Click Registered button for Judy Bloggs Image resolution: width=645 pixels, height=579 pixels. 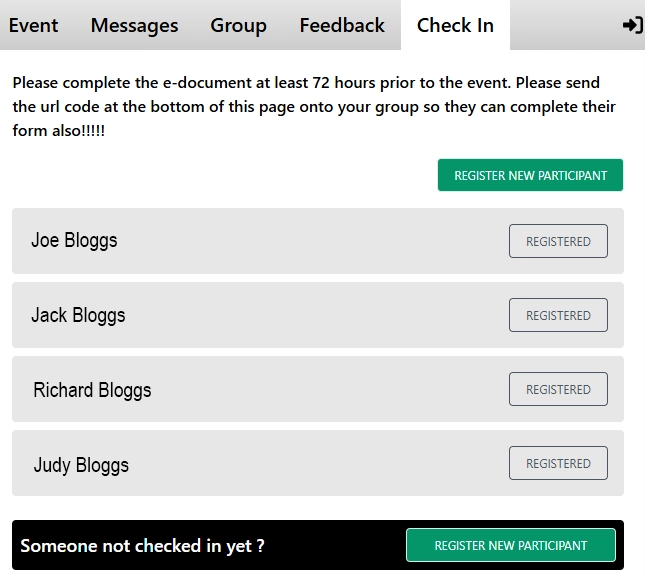[x=558, y=463]
